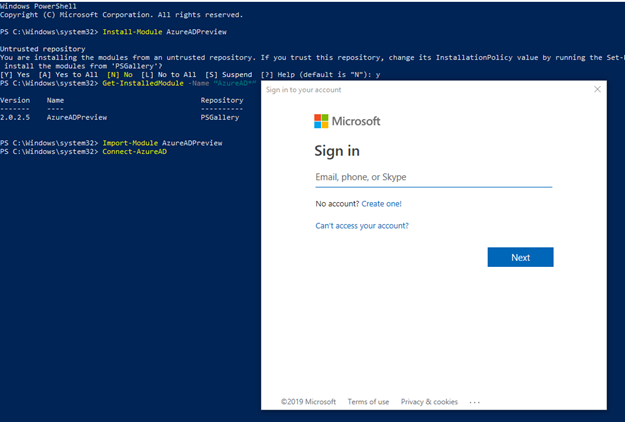Click the Sign in heading

click(337, 151)
